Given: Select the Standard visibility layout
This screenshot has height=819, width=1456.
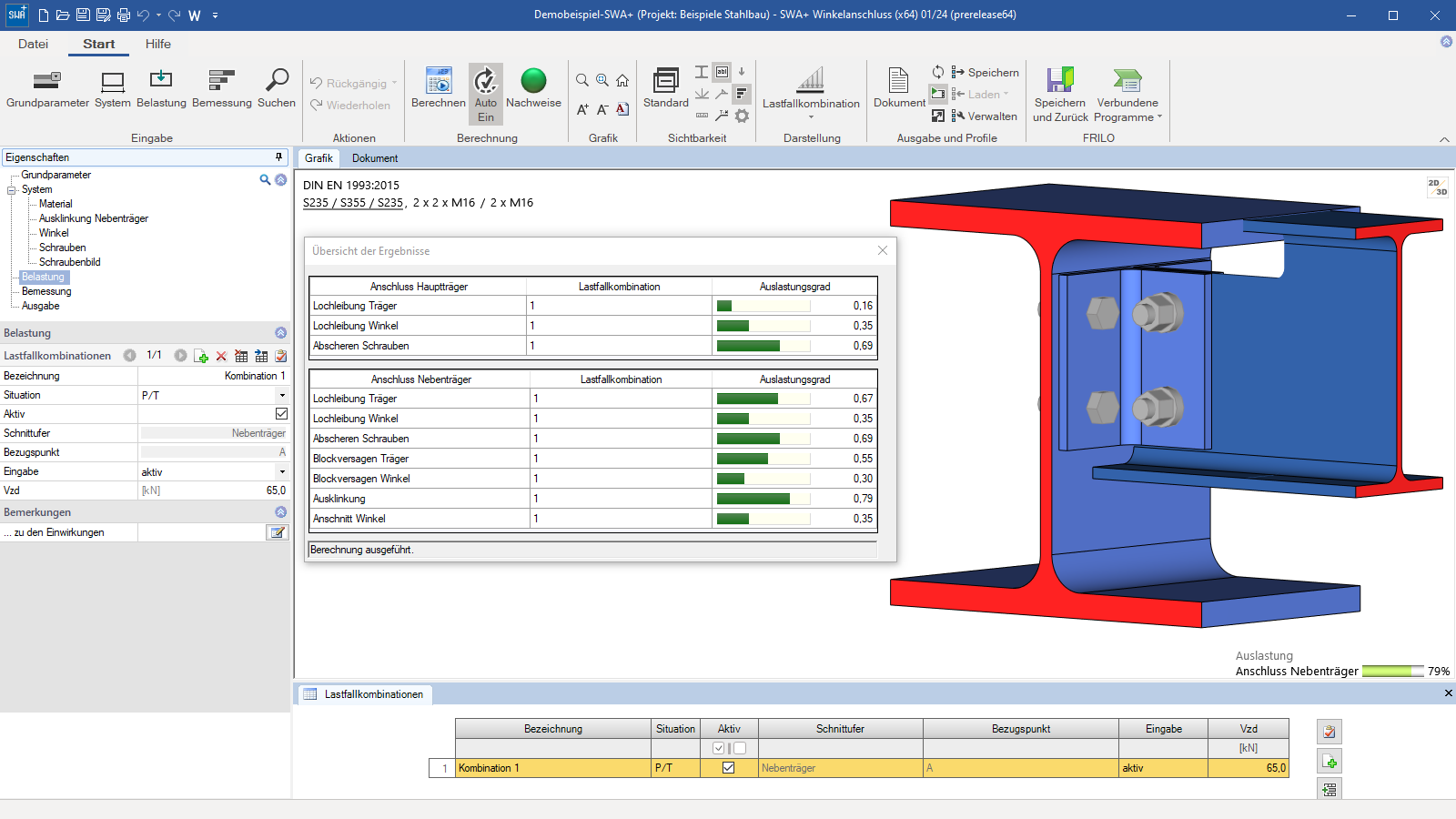Looking at the screenshot, I should (x=666, y=89).
